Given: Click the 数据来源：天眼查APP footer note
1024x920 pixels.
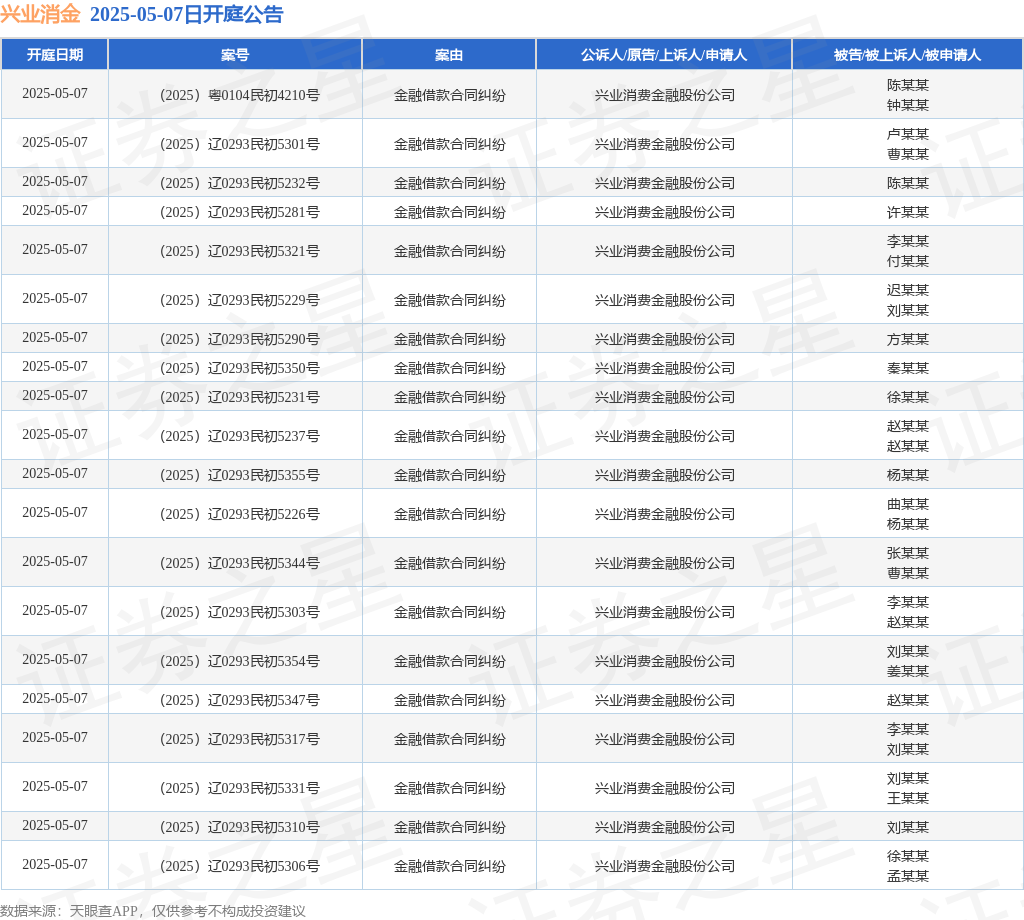Looking at the screenshot, I should coord(153,911).
